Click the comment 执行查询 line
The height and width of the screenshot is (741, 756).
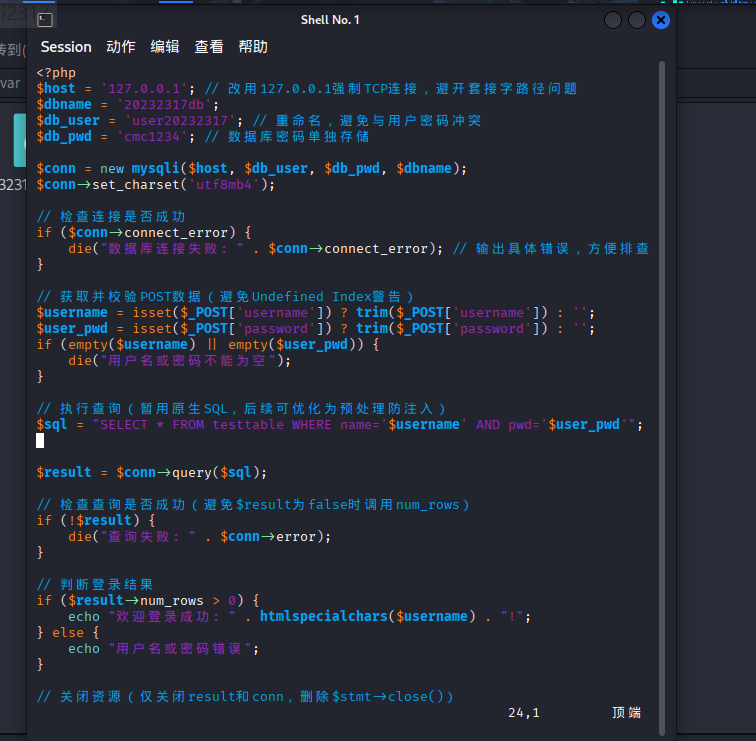[x=241, y=409]
